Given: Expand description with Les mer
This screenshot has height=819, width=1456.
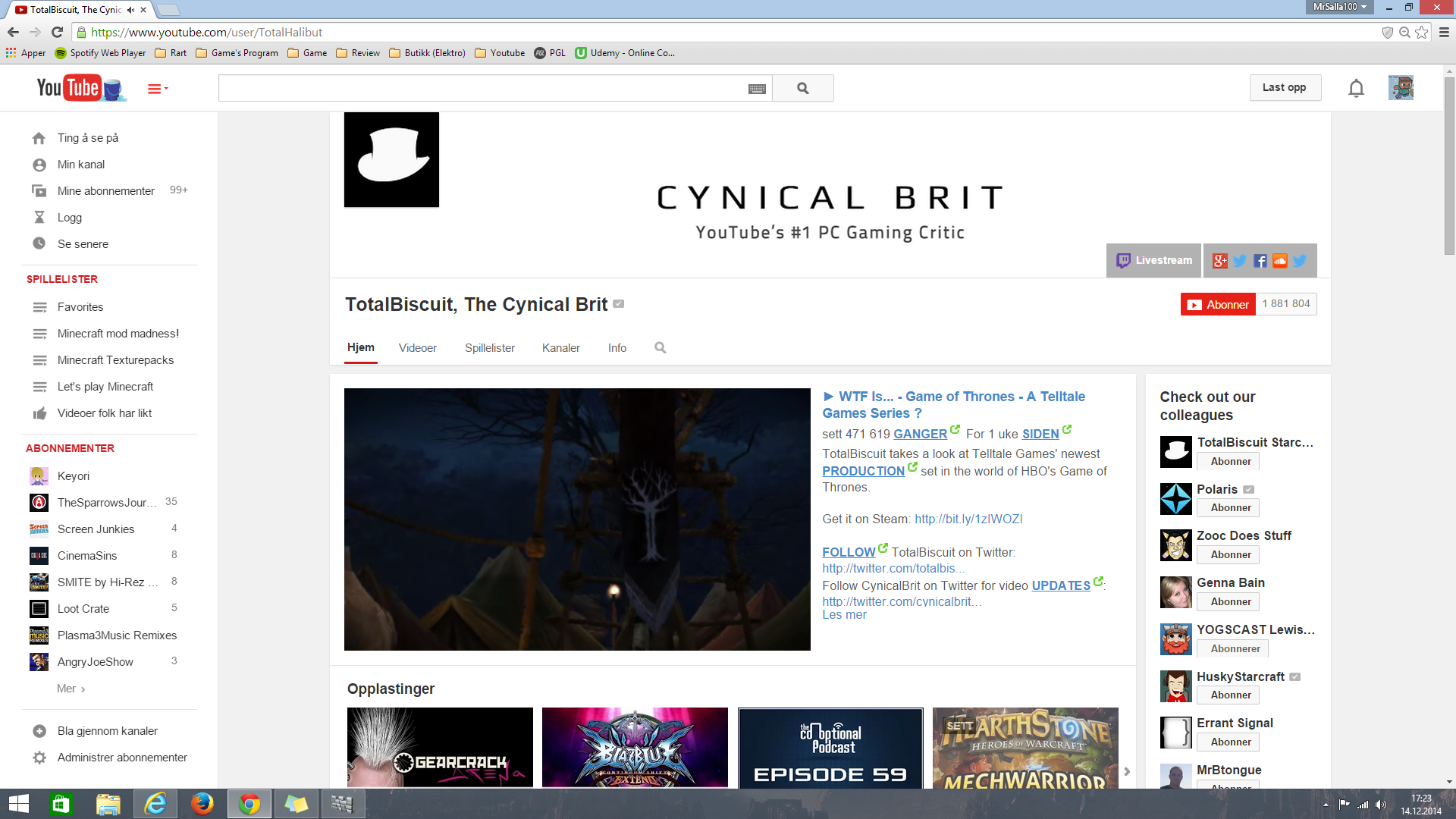Looking at the screenshot, I should click(x=844, y=615).
